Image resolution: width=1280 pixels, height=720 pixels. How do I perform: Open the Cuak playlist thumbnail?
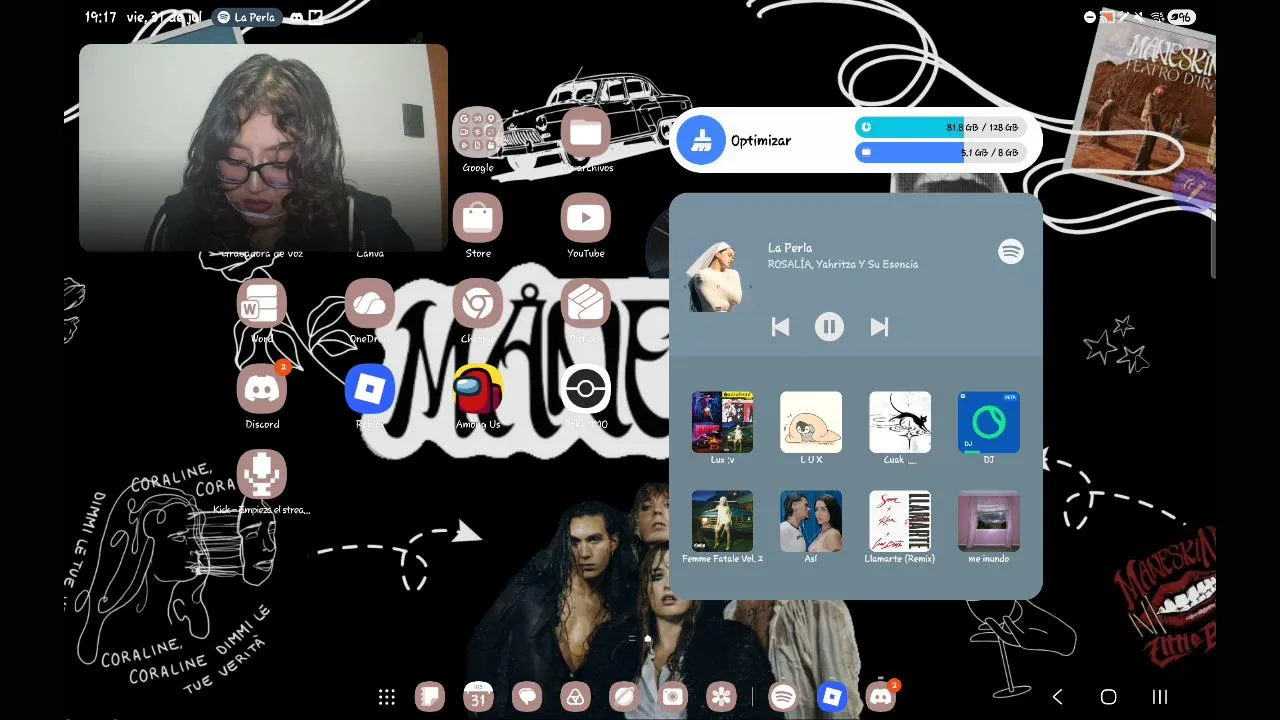point(900,422)
